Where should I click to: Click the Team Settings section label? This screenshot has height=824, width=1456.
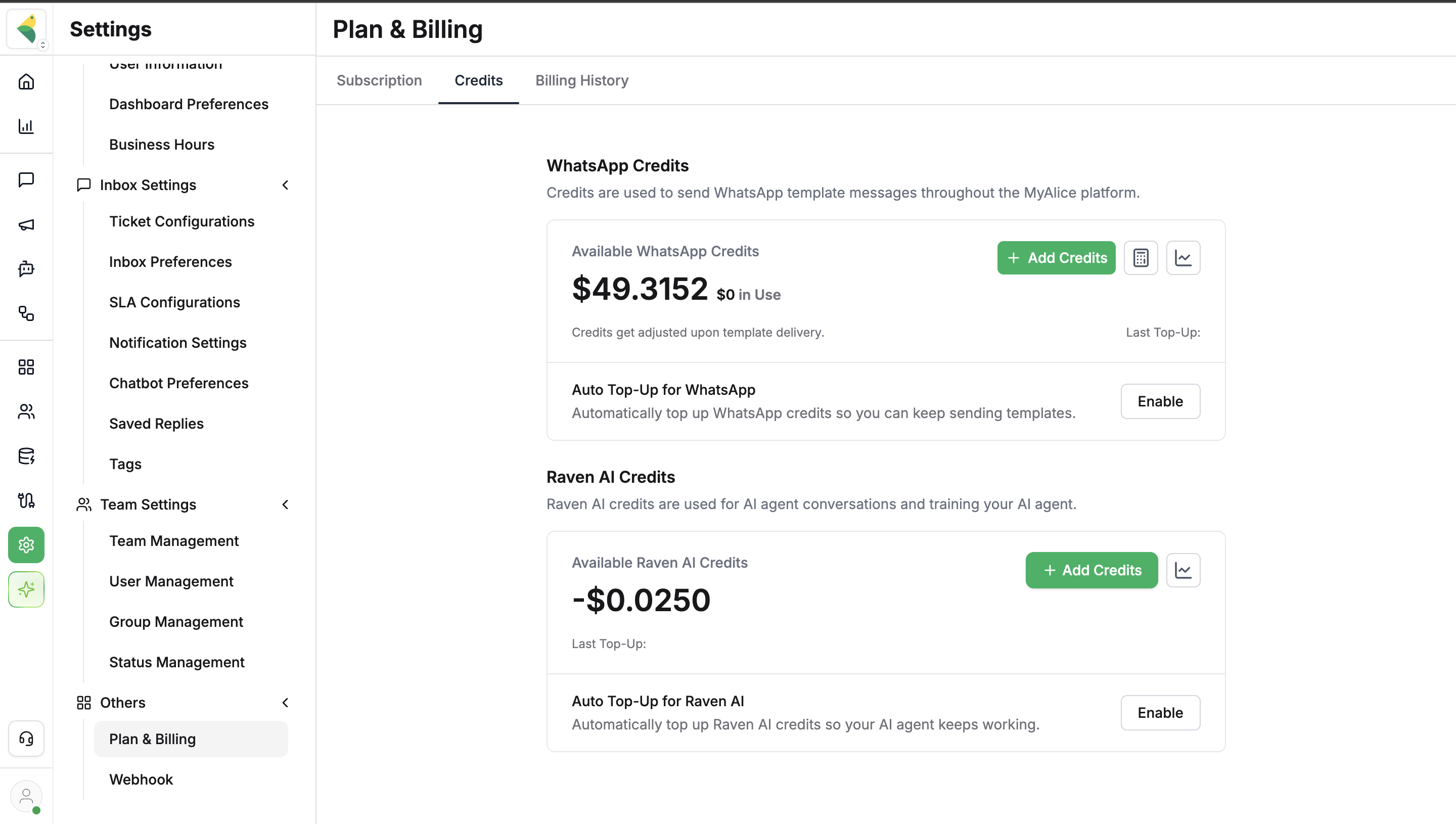pos(148,504)
